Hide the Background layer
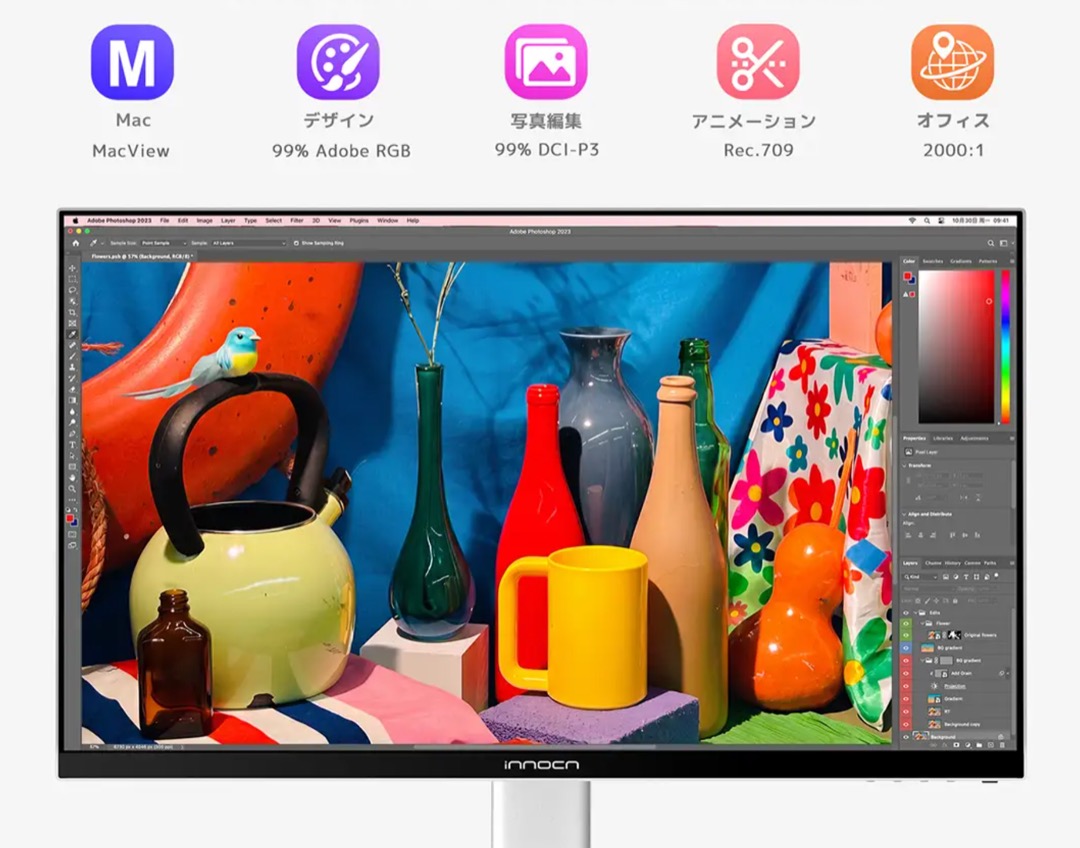Viewport: 1080px width, 848px height. point(906,737)
